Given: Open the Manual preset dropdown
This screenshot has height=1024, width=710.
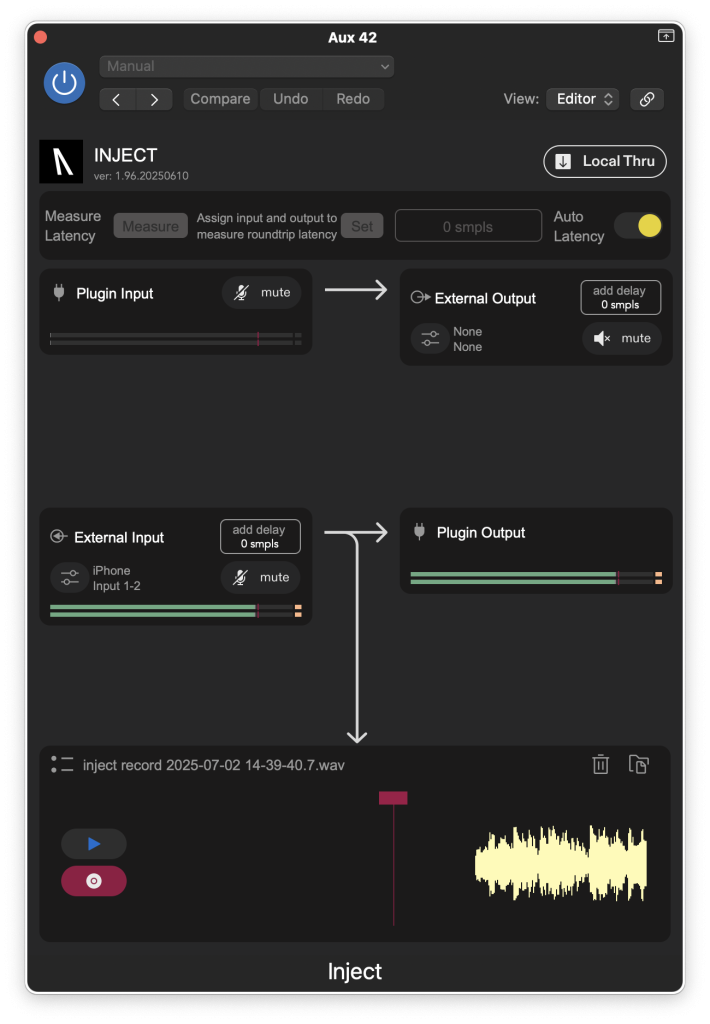Looking at the screenshot, I should tap(246, 67).
